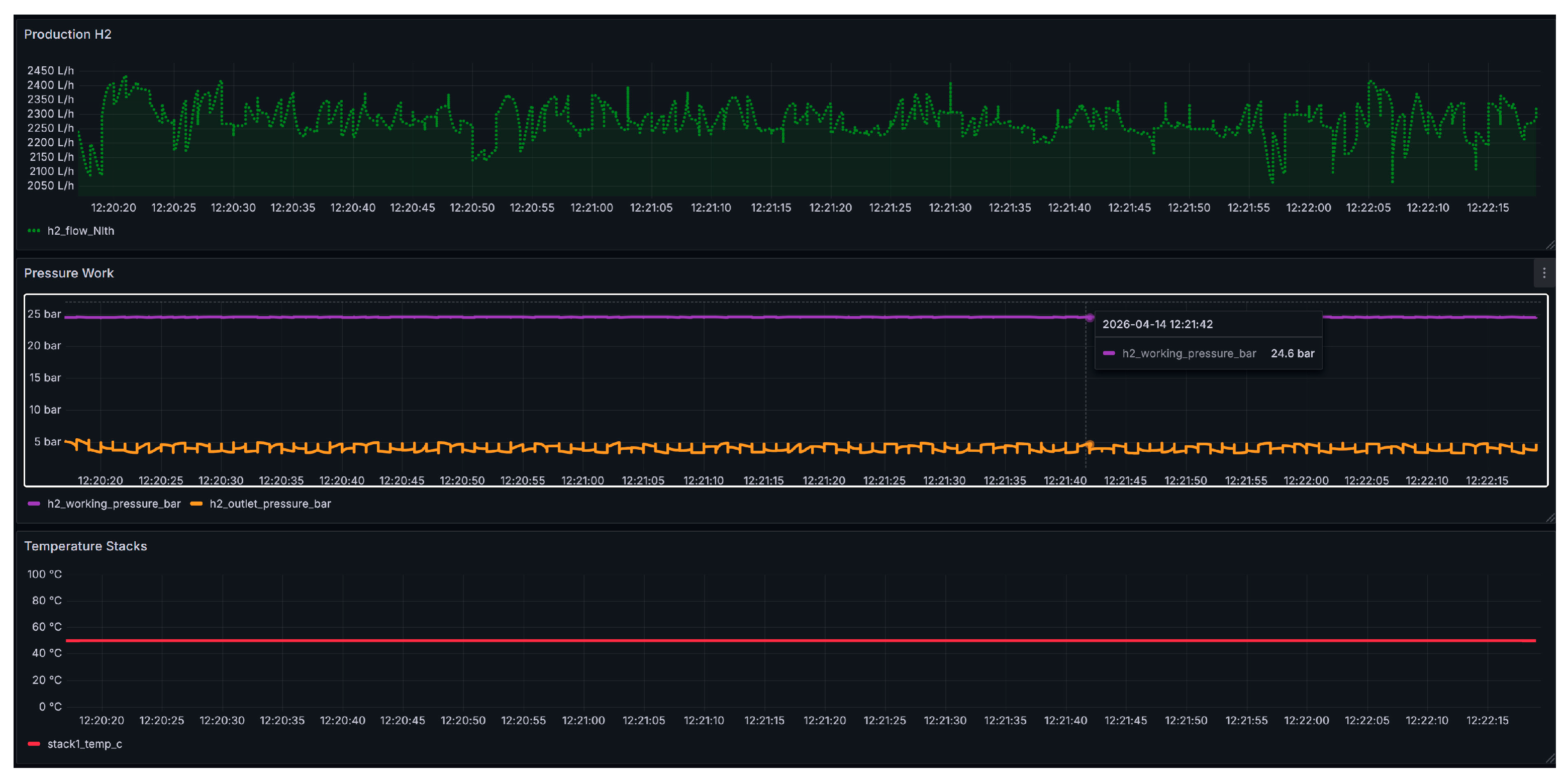Grab the Production H2 panel resize handle
This screenshot has width=1568, height=779.
[x=1550, y=245]
